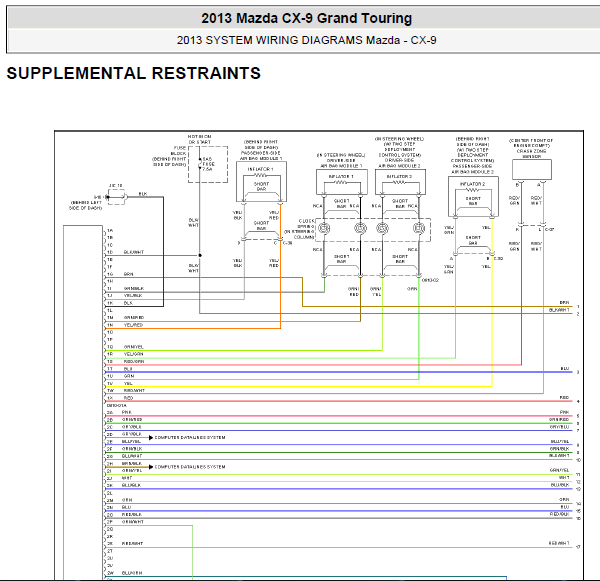This screenshot has width=600, height=581.
Task: Click the "YEL/GRN" label on pin 1R row
Action: point(133,354)
